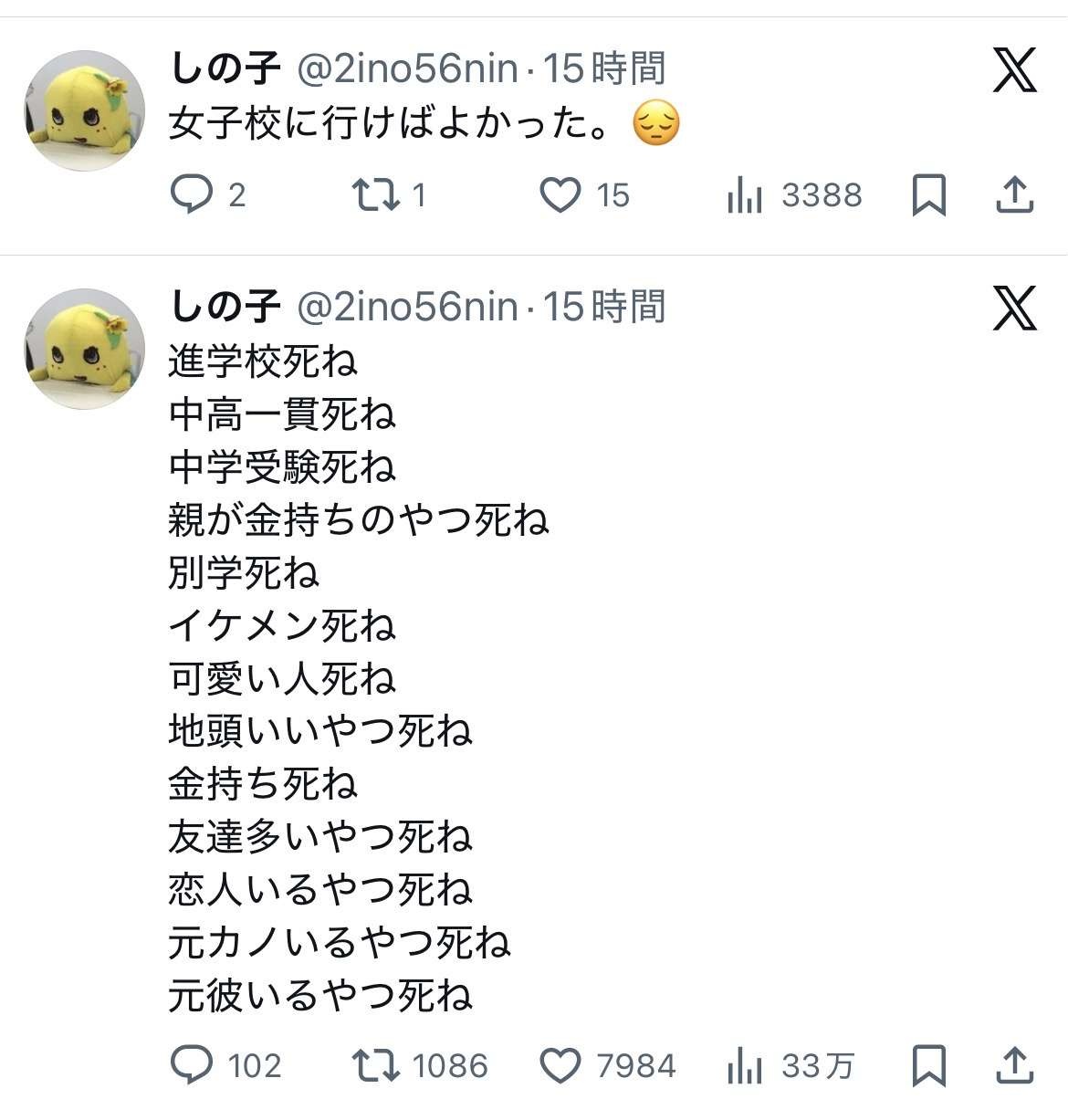Open second tweet's profile avatar

(x=84, y=349)
